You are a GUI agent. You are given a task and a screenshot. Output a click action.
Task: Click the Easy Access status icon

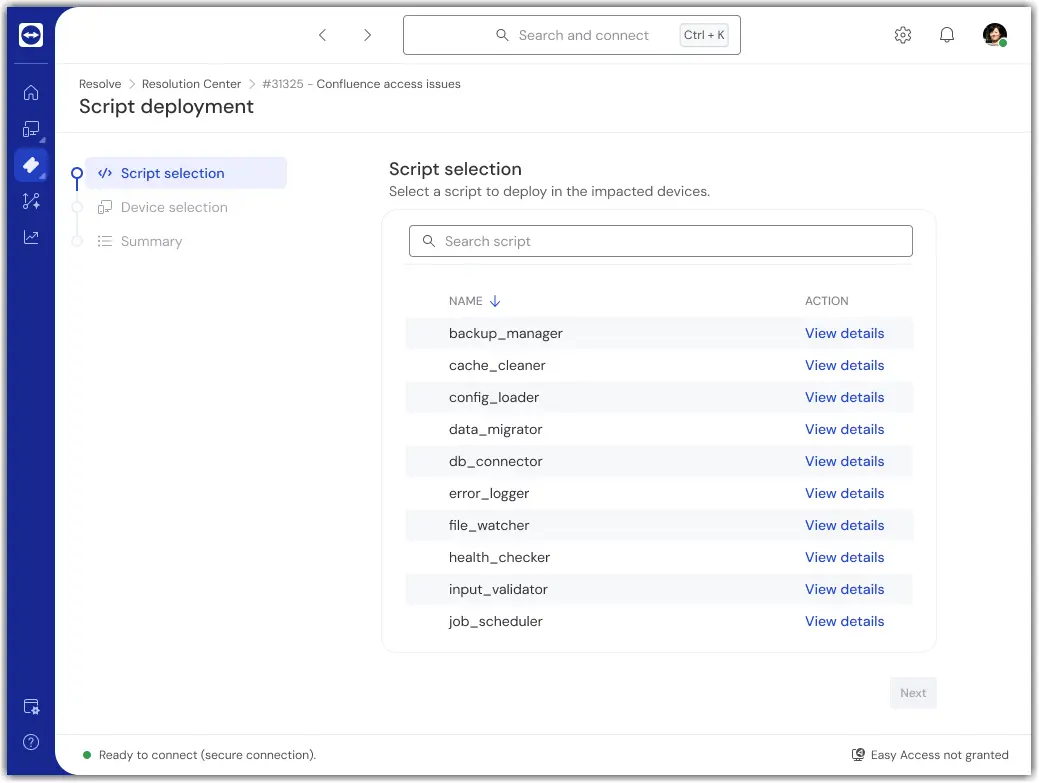tap(858, 755)
